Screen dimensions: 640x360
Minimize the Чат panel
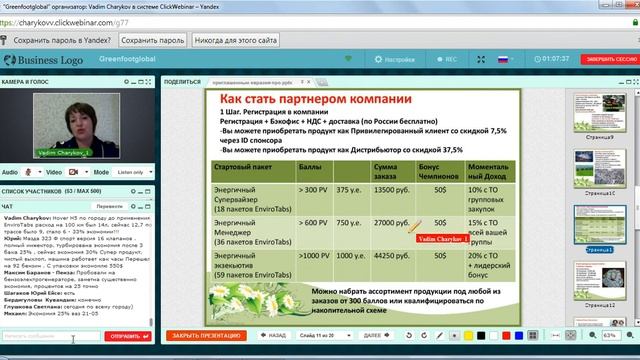tap(140, 207)
